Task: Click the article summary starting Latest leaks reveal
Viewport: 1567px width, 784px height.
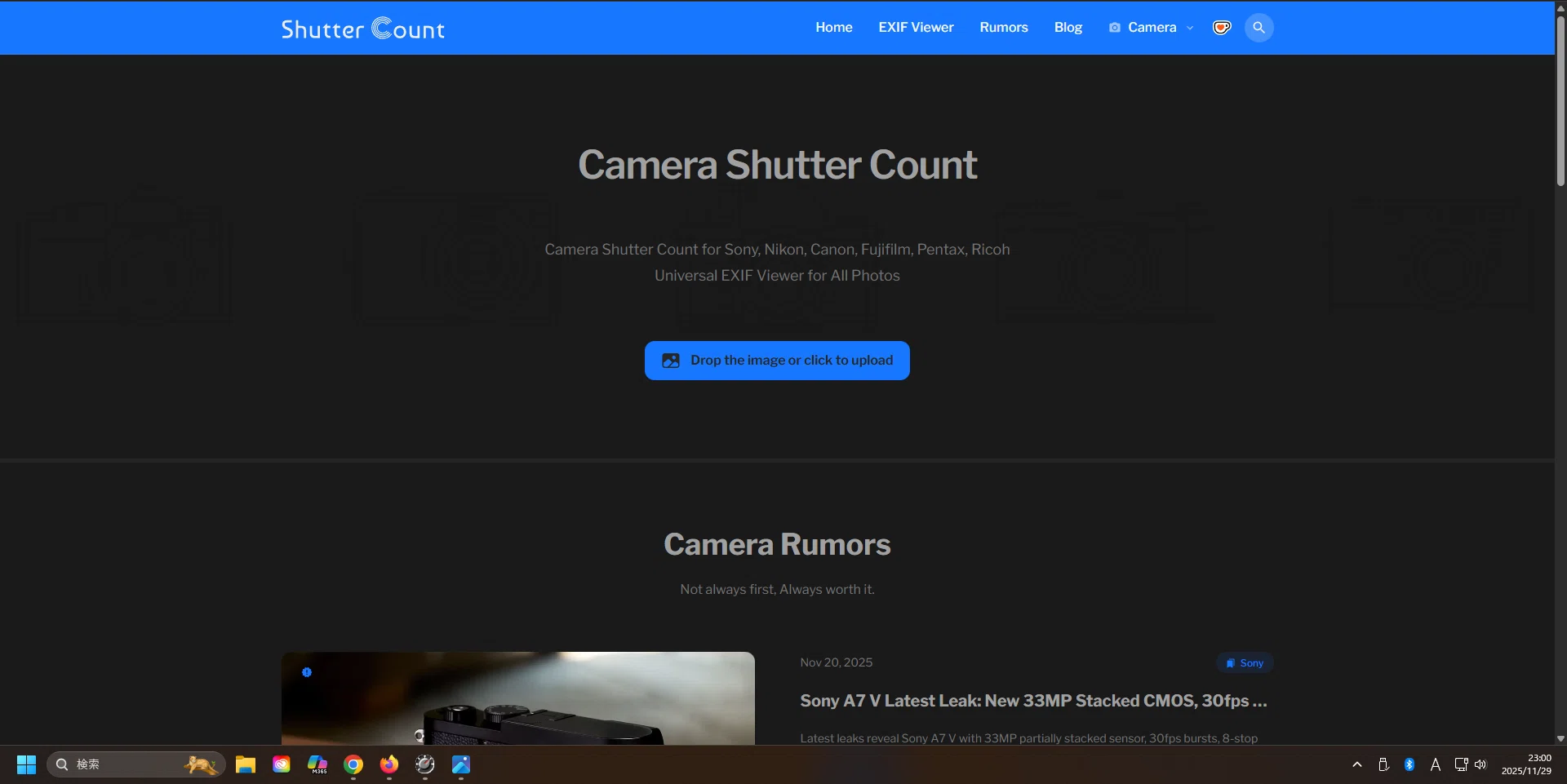Action: tap(1028, 738)
